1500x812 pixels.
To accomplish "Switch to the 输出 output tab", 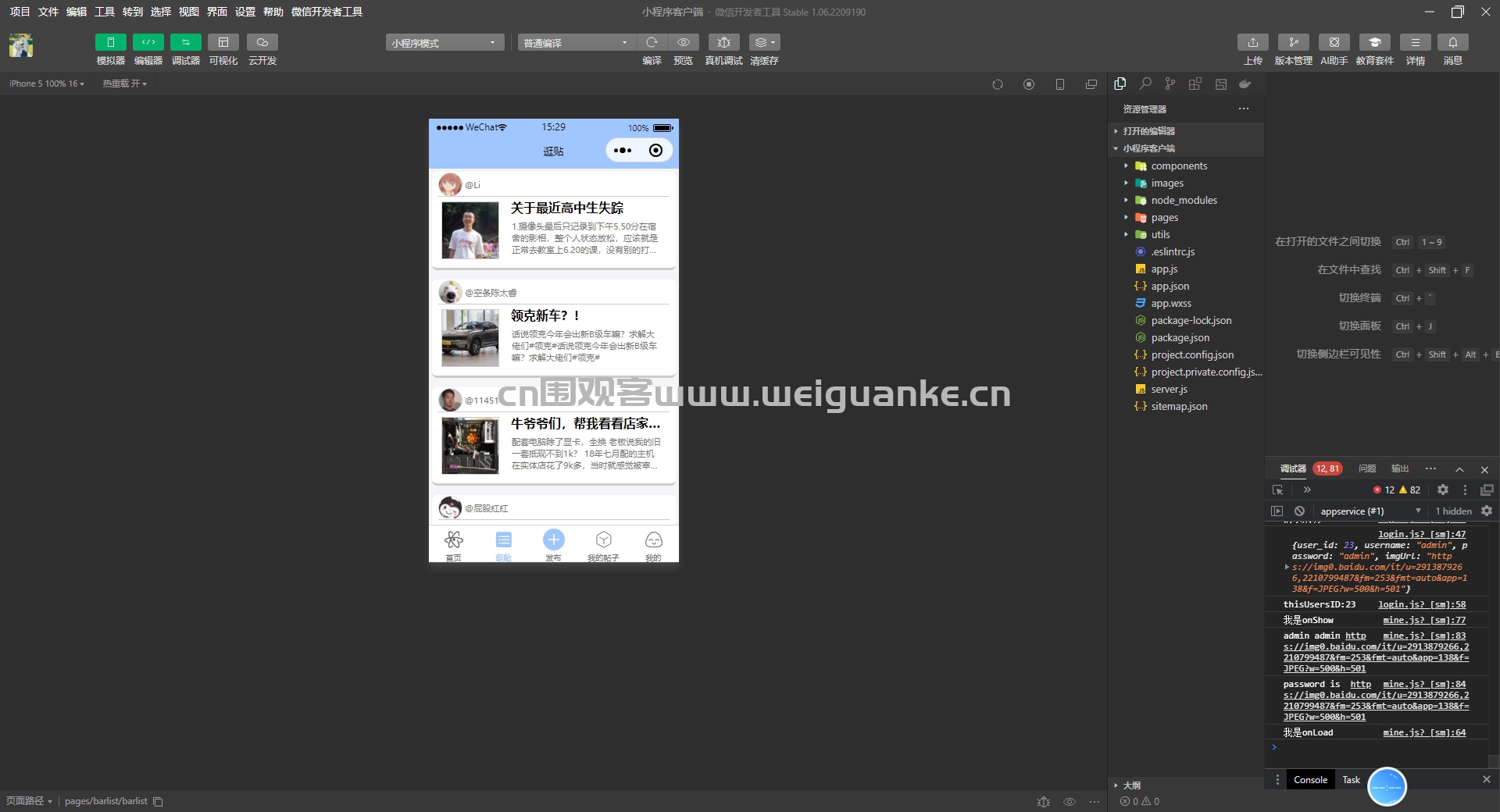I will point(1400,468).
